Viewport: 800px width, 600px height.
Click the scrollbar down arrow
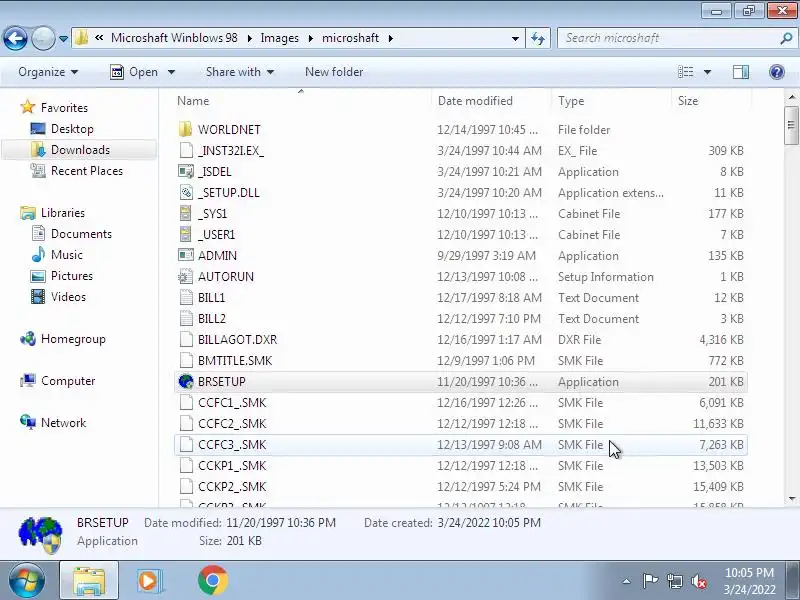coord(791,499)
